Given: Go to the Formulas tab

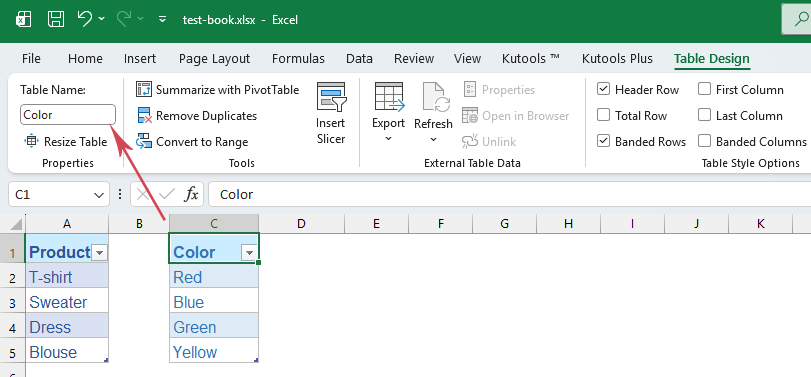Looking at the screenshot, I should (298, 58).
